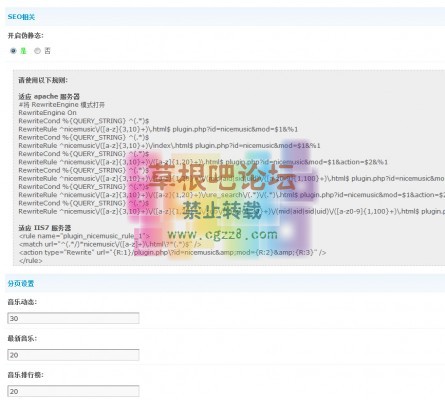Select the 否 radio button for 开启伪静态
This screenshot has height=400, width=445.
click(x=37, y=51)
